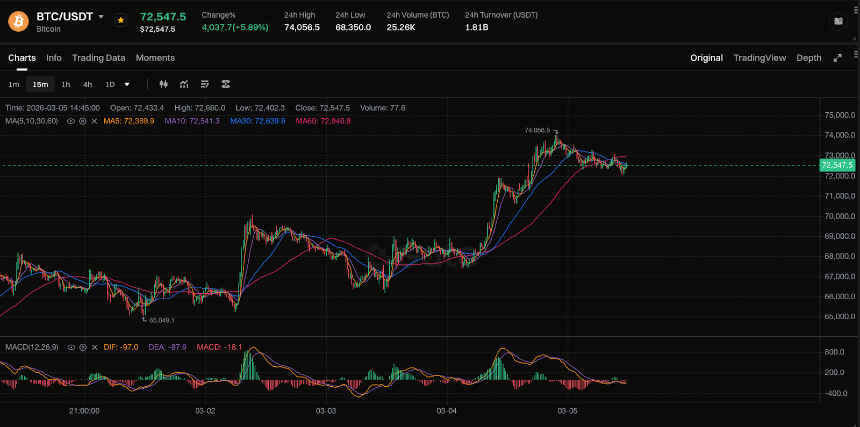Open the Info tab
Viewport: 860px width, 427px height.
click(54, 58)
